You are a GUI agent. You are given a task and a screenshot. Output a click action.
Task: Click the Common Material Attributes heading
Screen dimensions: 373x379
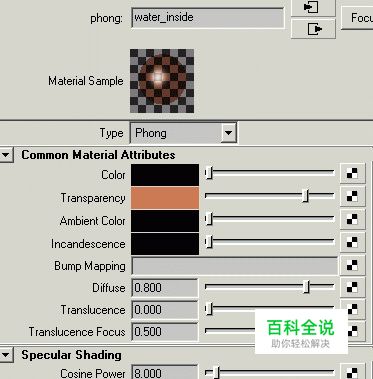pyautogui.click(x=98, y=155)
